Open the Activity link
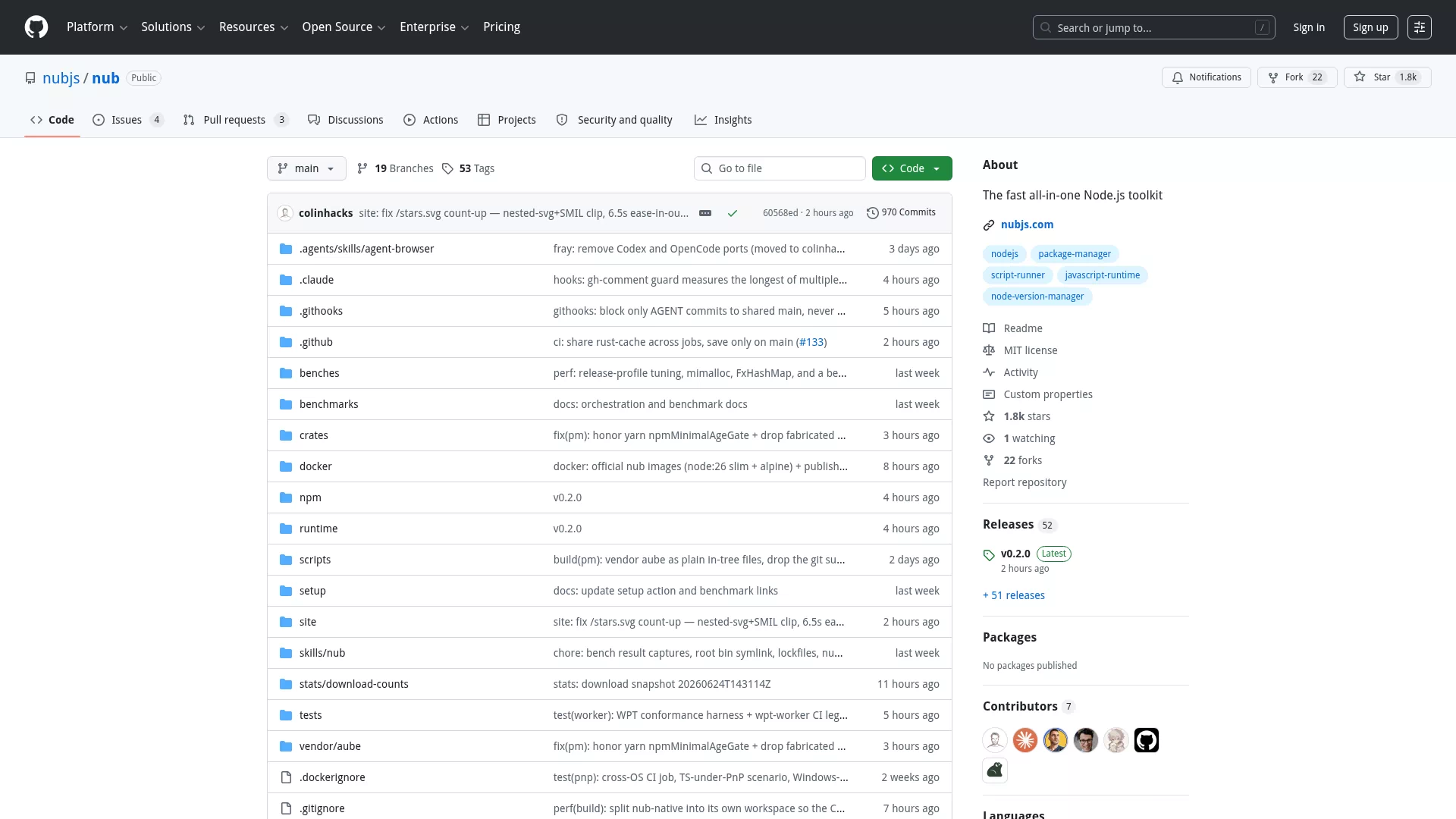1456x819 pixels. click(1011, 372)
